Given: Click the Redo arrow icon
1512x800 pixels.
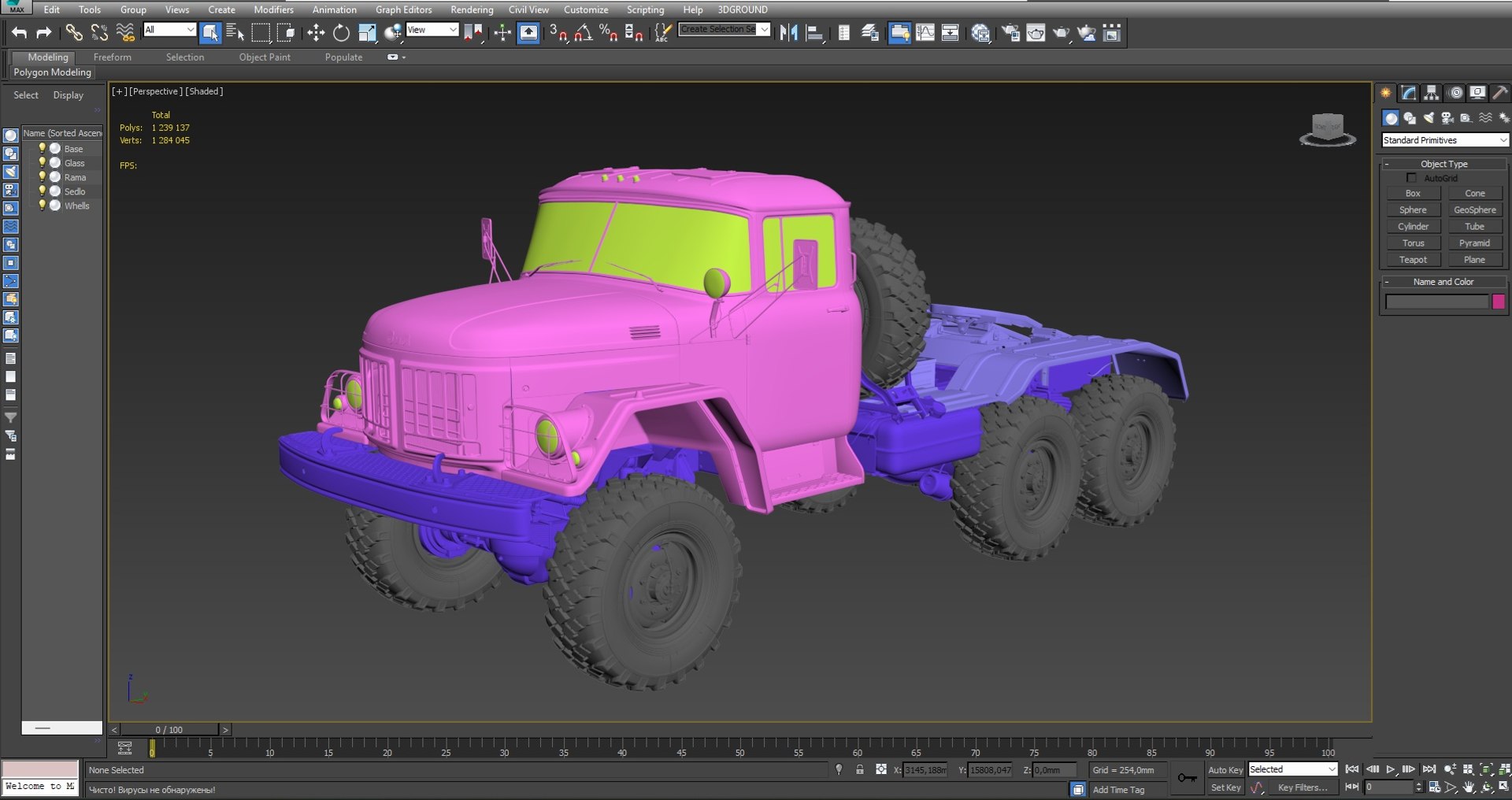Looking at the screenshot, I should pyautogui.click(x=44, y=32).
